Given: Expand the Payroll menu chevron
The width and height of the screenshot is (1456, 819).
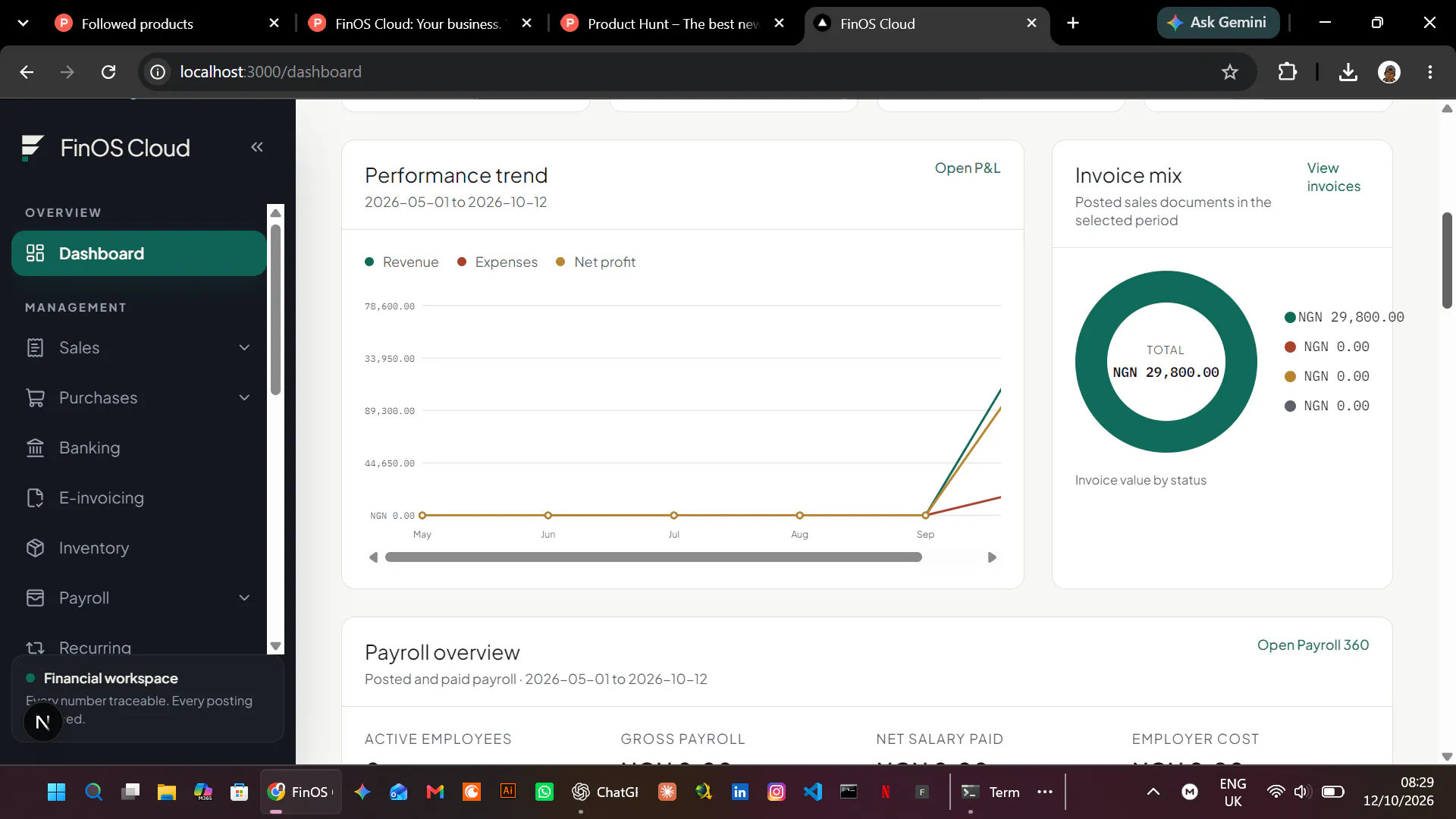Looking at the screenshot, I should [244, 598].
